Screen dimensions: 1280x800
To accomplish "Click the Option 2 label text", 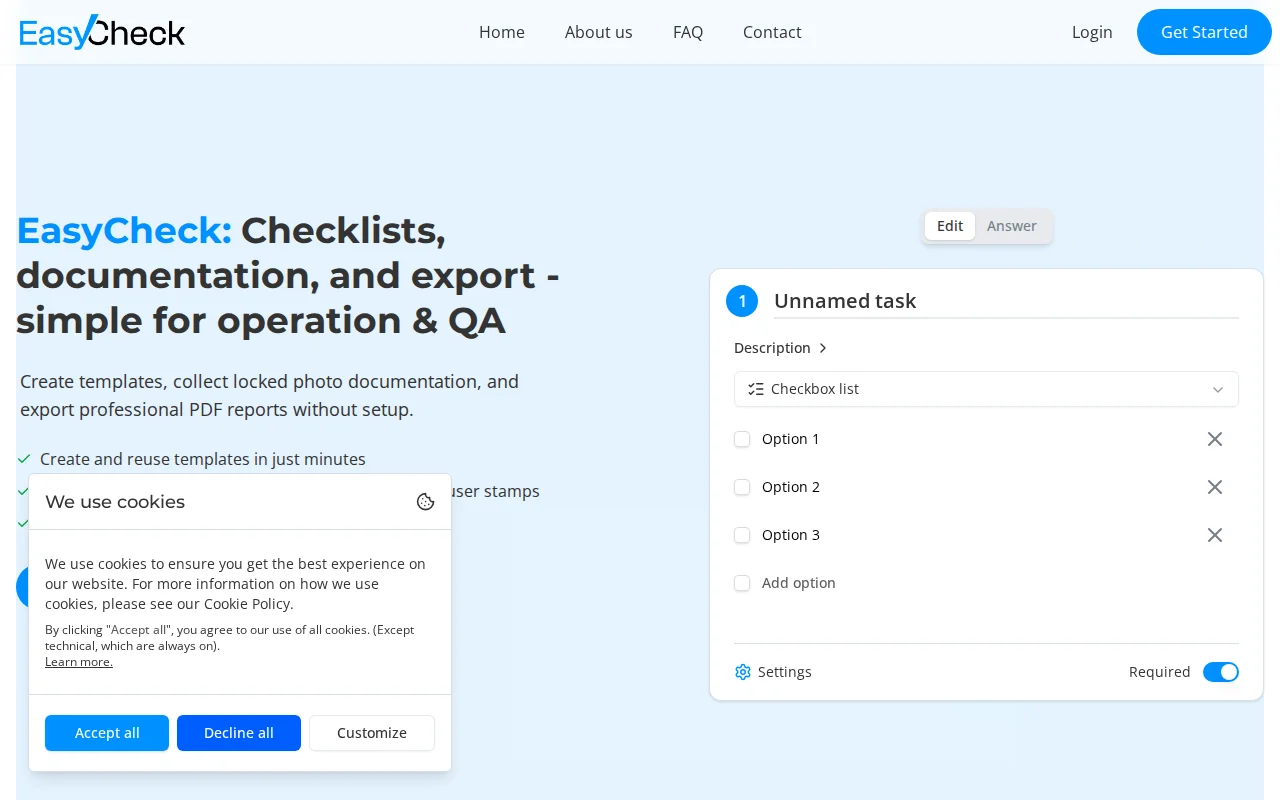I will coord(791,487).
